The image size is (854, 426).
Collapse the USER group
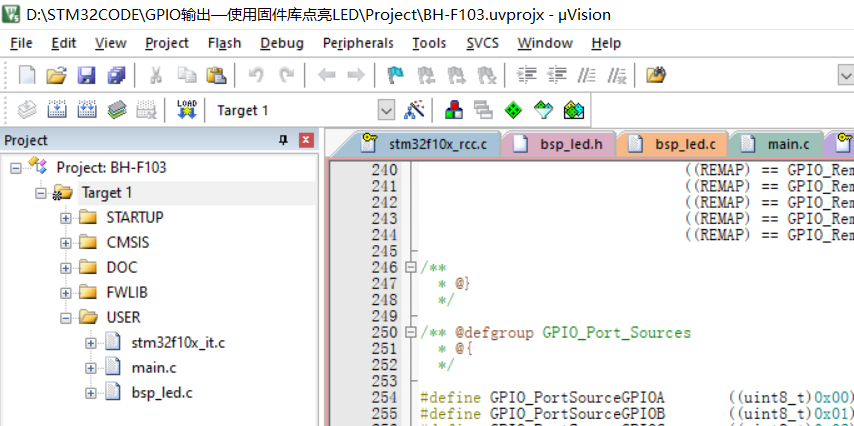coord(66,318)
